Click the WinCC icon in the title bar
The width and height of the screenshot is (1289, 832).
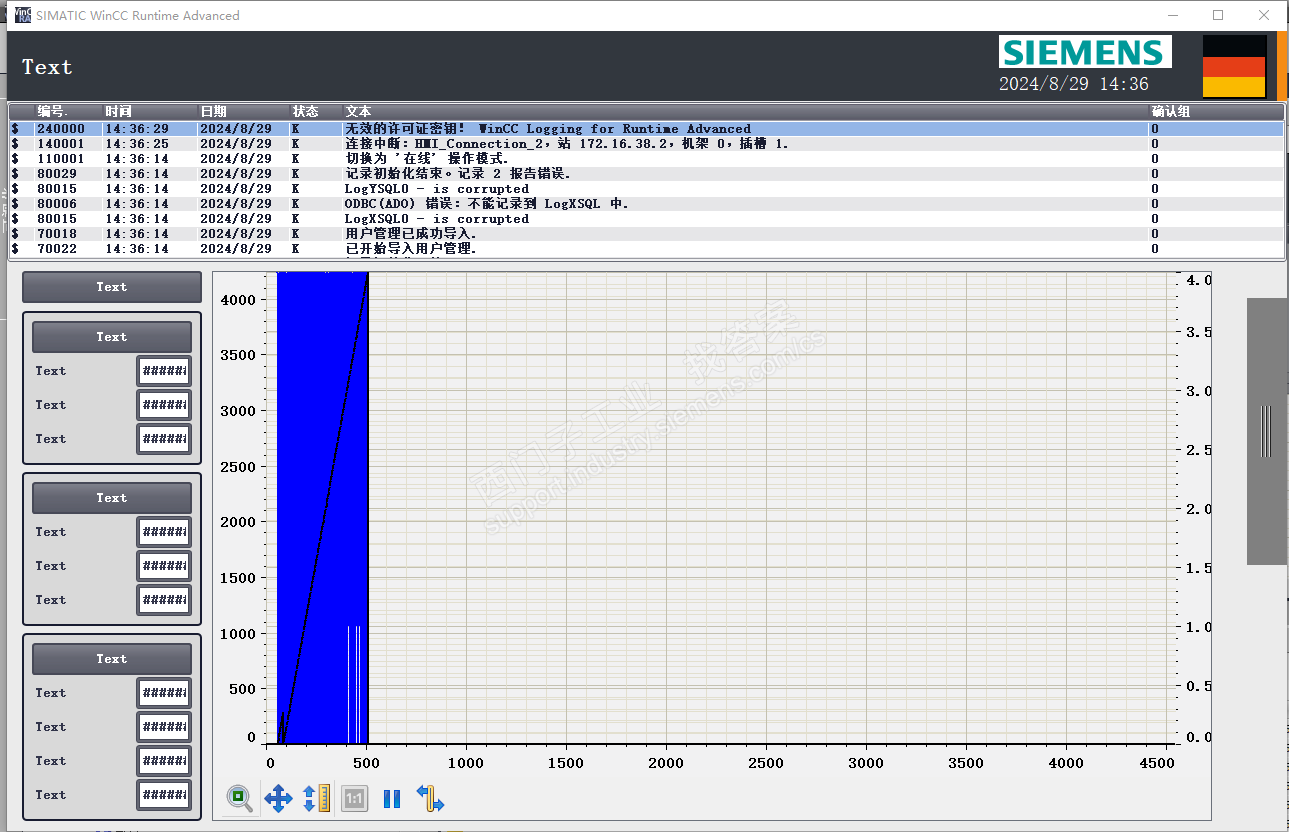point(22,15)
